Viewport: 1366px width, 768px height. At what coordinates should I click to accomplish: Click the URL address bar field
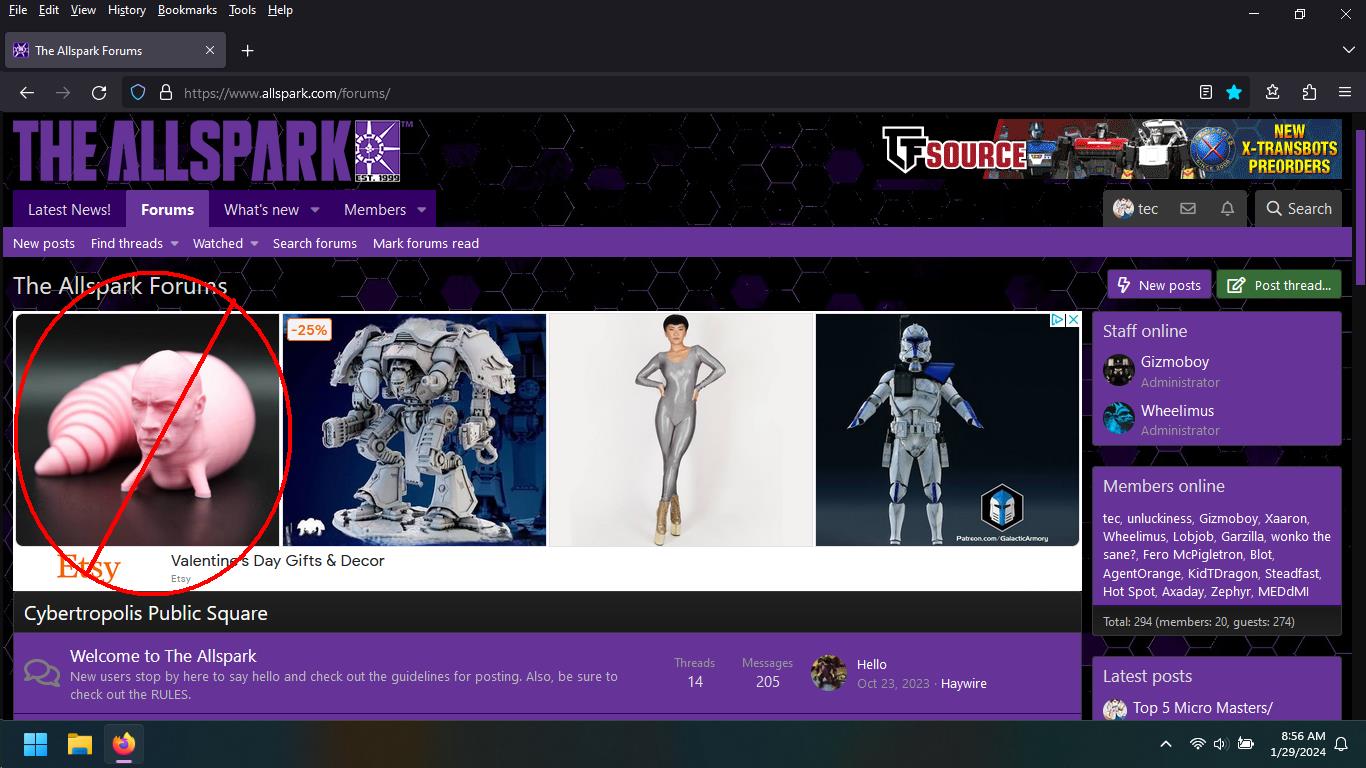click(680, 93)
